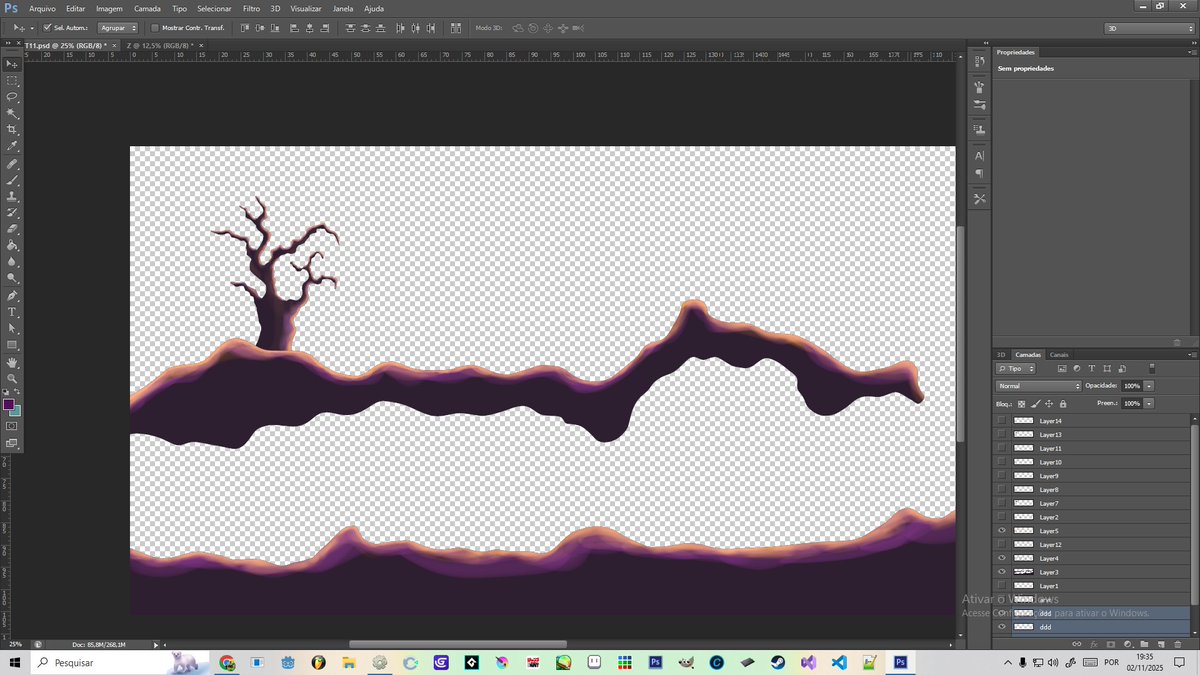Hide Layer3 eye icon

(x=1002, y=572)
